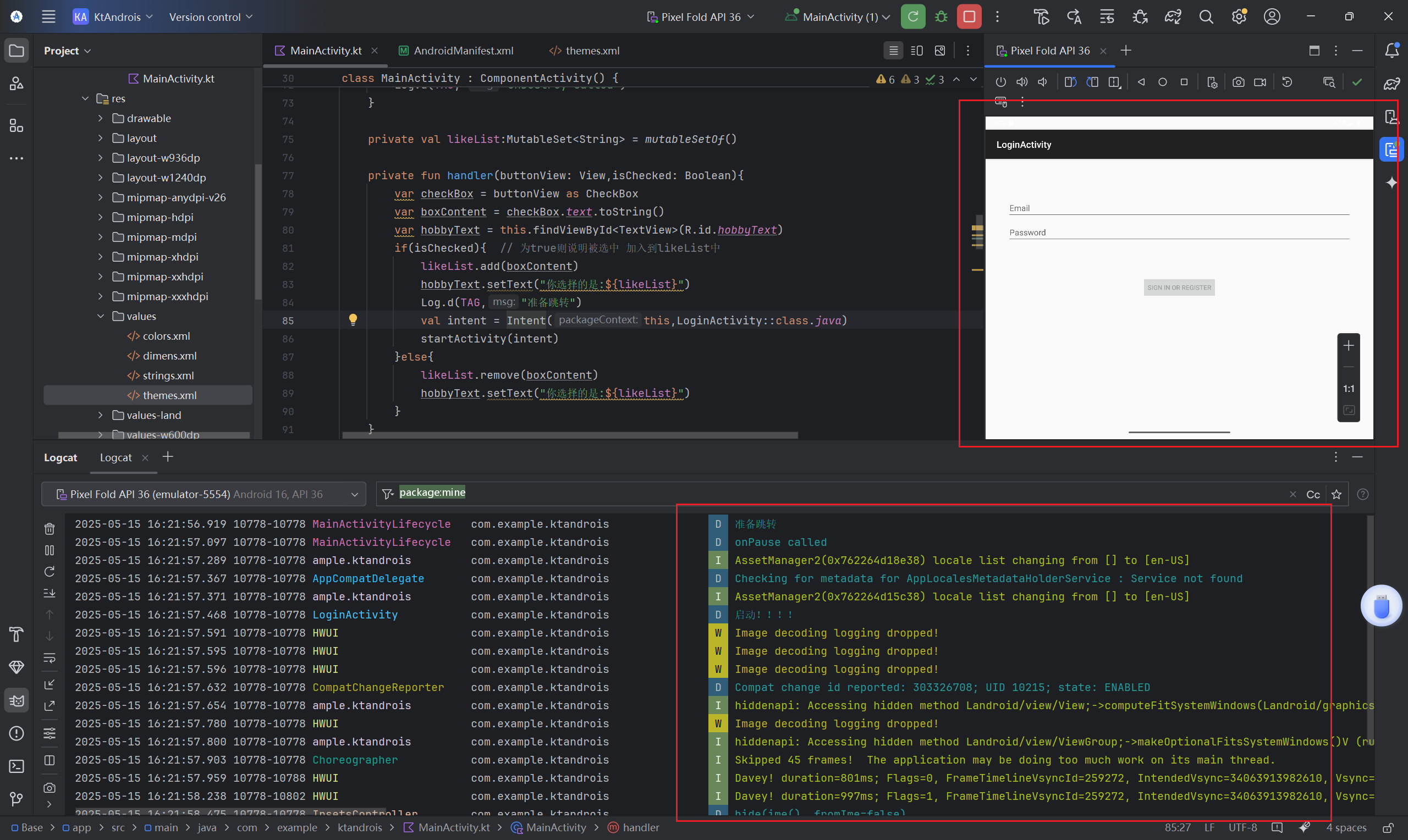Start emulator screen recording
Screen dimensions: 1408x840
click(x=1259, y=82)
